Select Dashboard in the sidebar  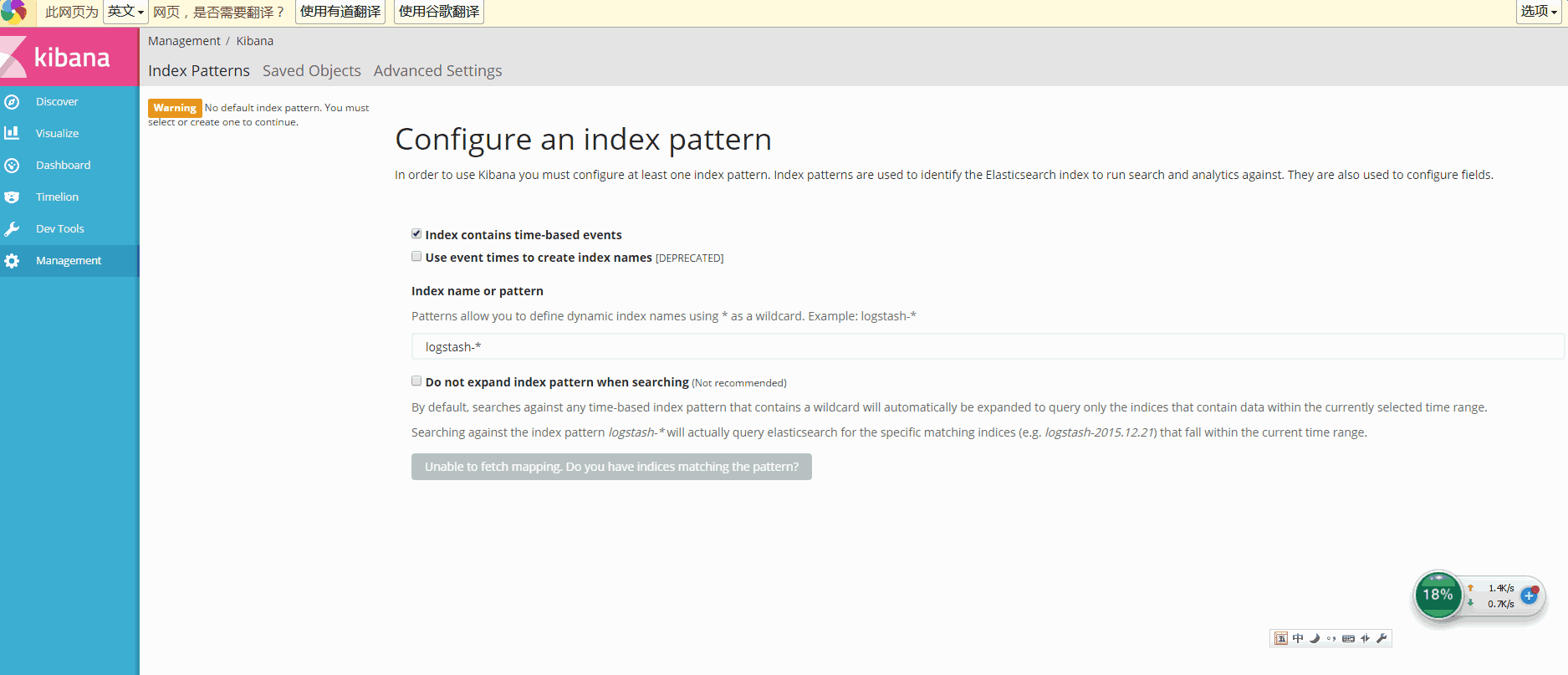(64, 166)
